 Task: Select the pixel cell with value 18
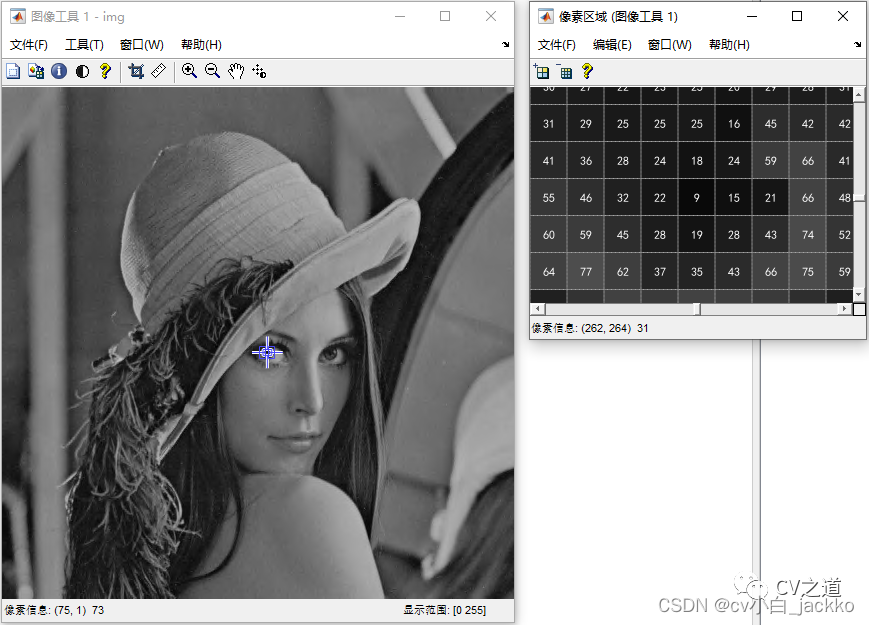pos(697,161)
